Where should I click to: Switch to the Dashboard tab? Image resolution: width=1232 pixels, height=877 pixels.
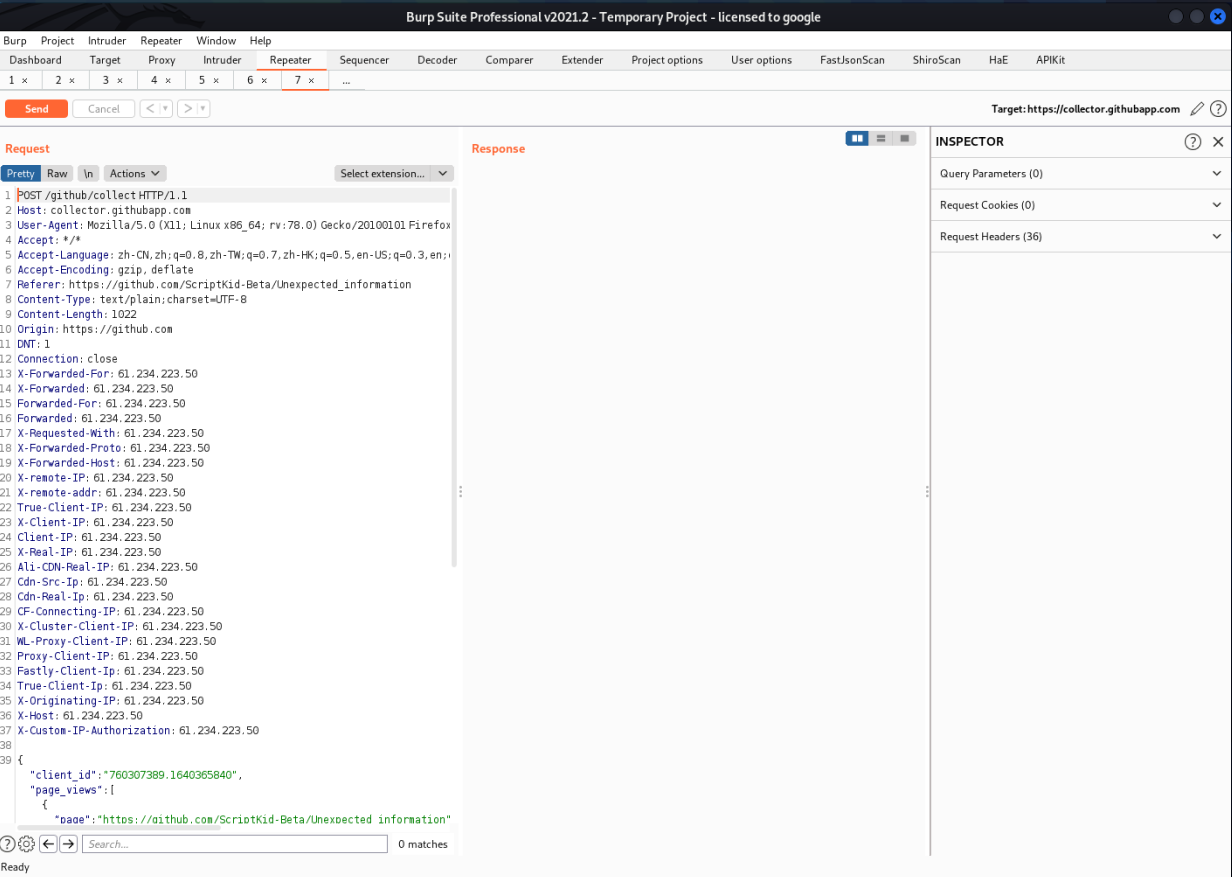(x=36, y=60)
